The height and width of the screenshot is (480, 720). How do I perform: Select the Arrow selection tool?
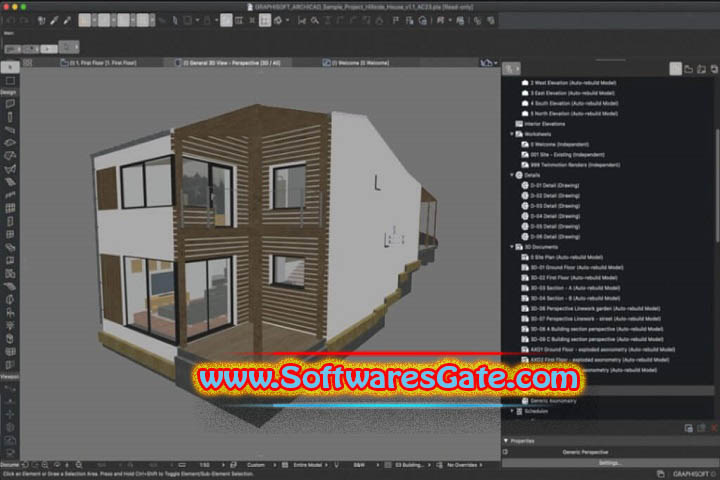tap(10, 68)
